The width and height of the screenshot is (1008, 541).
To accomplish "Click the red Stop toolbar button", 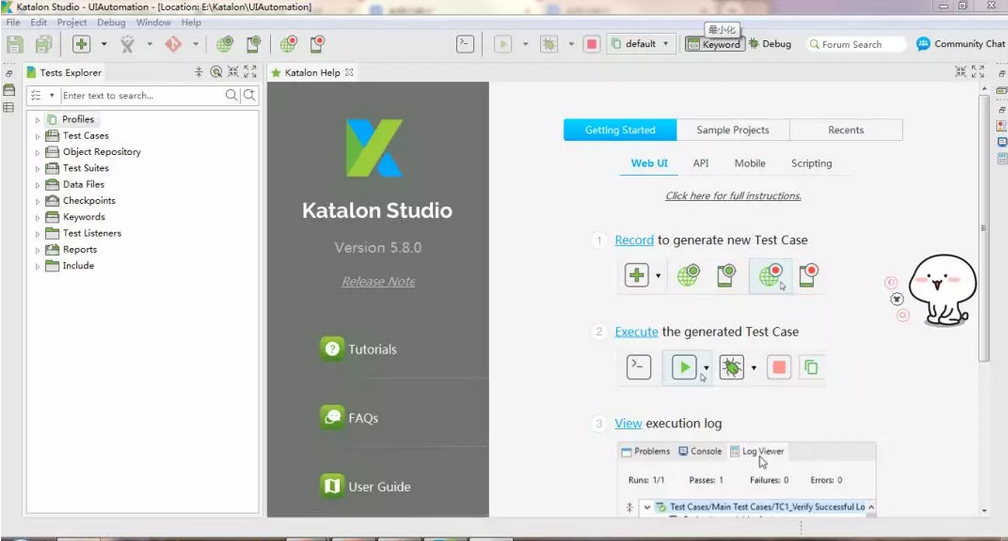I will click(x=591, y=44).
